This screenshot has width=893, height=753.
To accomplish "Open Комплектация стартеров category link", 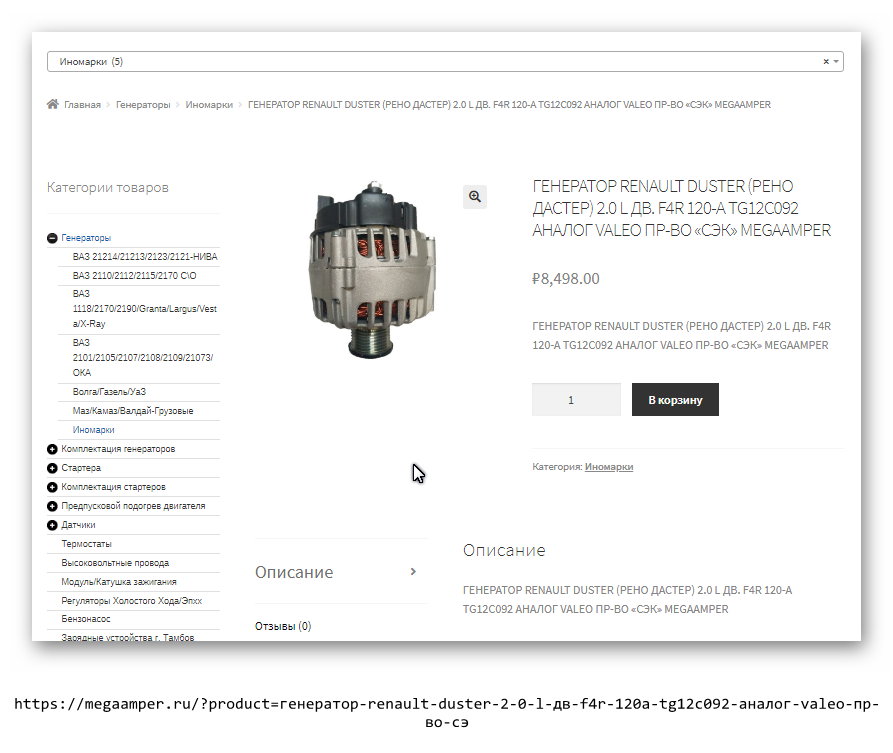I will point(113,487).
